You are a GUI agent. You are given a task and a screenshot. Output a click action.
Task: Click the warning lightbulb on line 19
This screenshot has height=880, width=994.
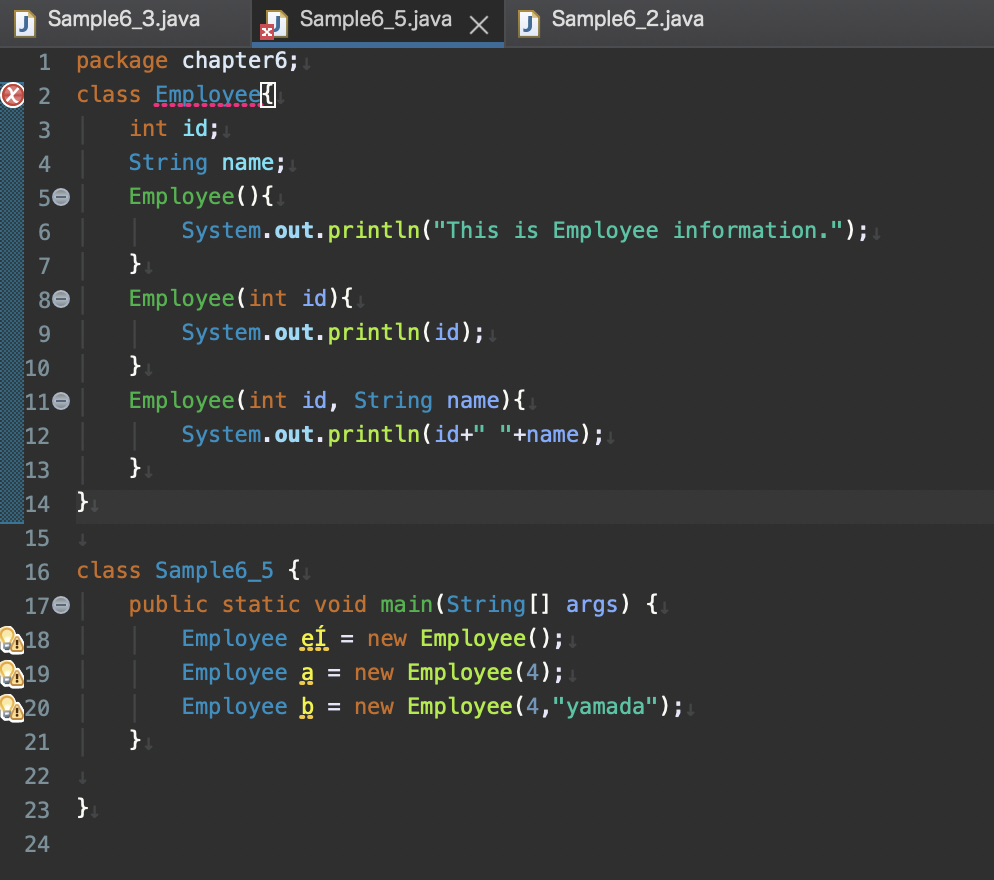tap(10, 673)
